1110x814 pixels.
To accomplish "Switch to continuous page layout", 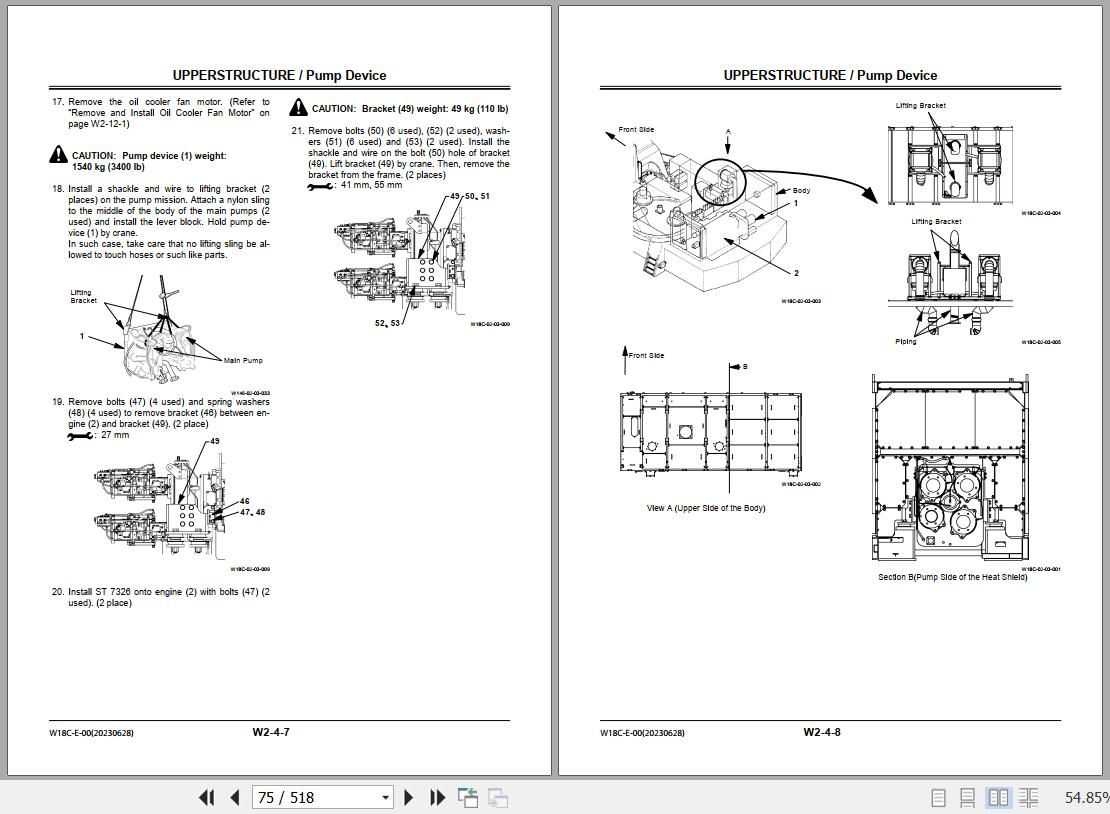I will coord(967,798).
